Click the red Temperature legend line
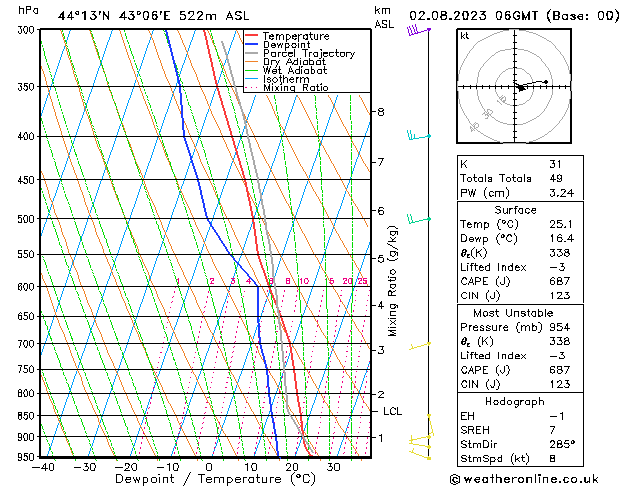Image resolution: width=629 pixels, height=486 pixels. (x=253, y=36)
